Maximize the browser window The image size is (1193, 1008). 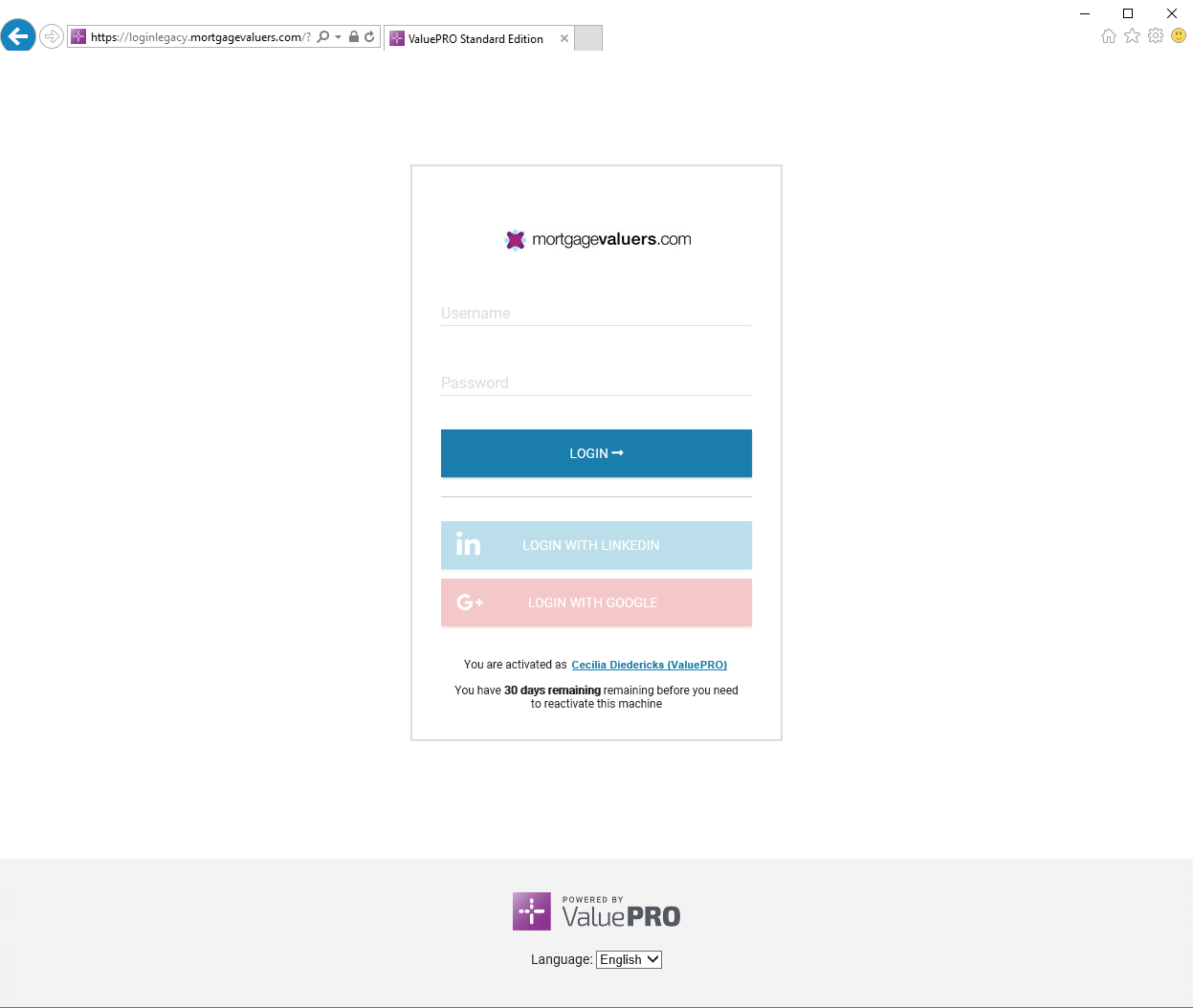click(1128, 13)
